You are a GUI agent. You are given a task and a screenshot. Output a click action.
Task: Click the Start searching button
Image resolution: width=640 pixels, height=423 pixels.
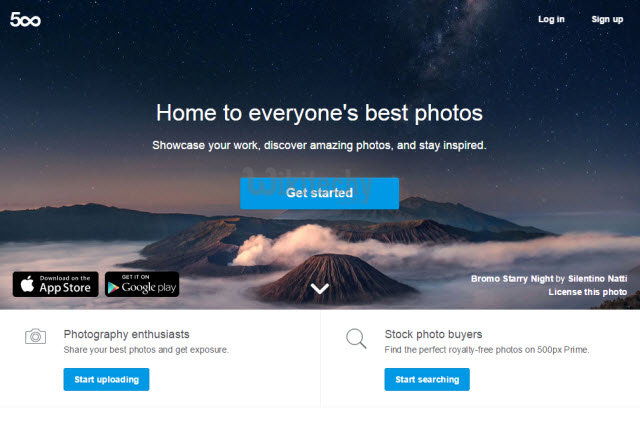point(427,379)
